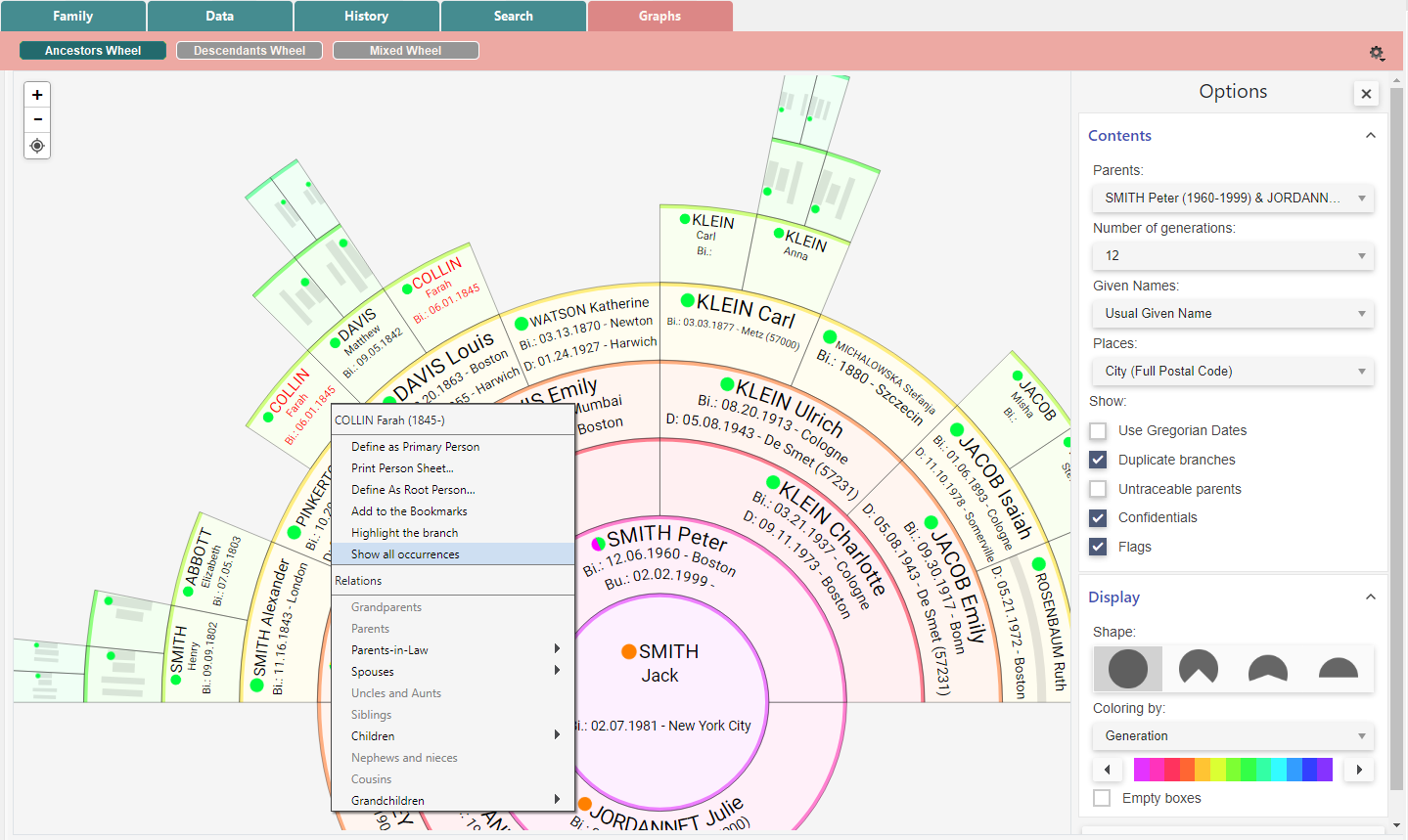The image size is (1408, 840).
Task: Open the Given Names dropdown
Action: click(x=1233, y=313)
